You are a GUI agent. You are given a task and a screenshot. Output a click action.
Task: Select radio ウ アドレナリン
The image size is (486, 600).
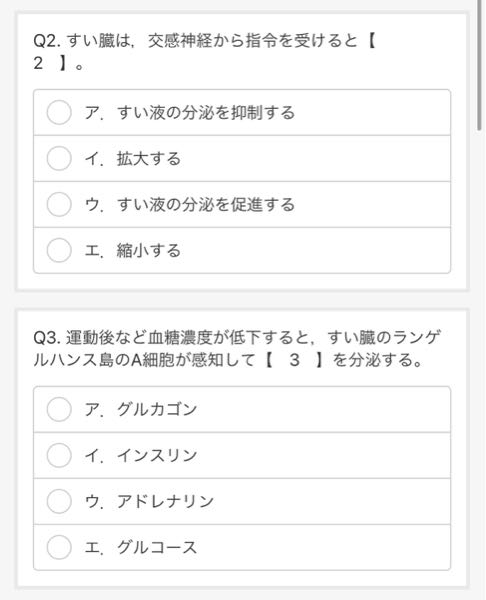59,501
